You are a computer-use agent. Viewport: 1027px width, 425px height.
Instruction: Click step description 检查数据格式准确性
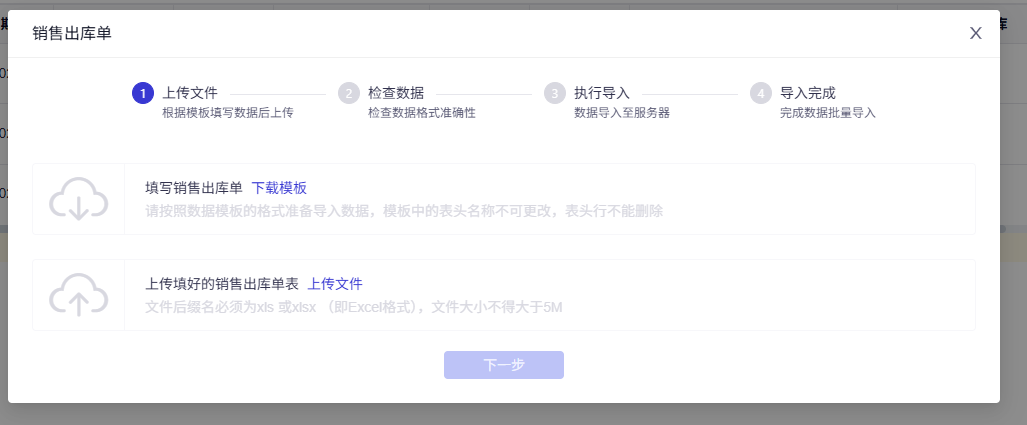point(422,113)
